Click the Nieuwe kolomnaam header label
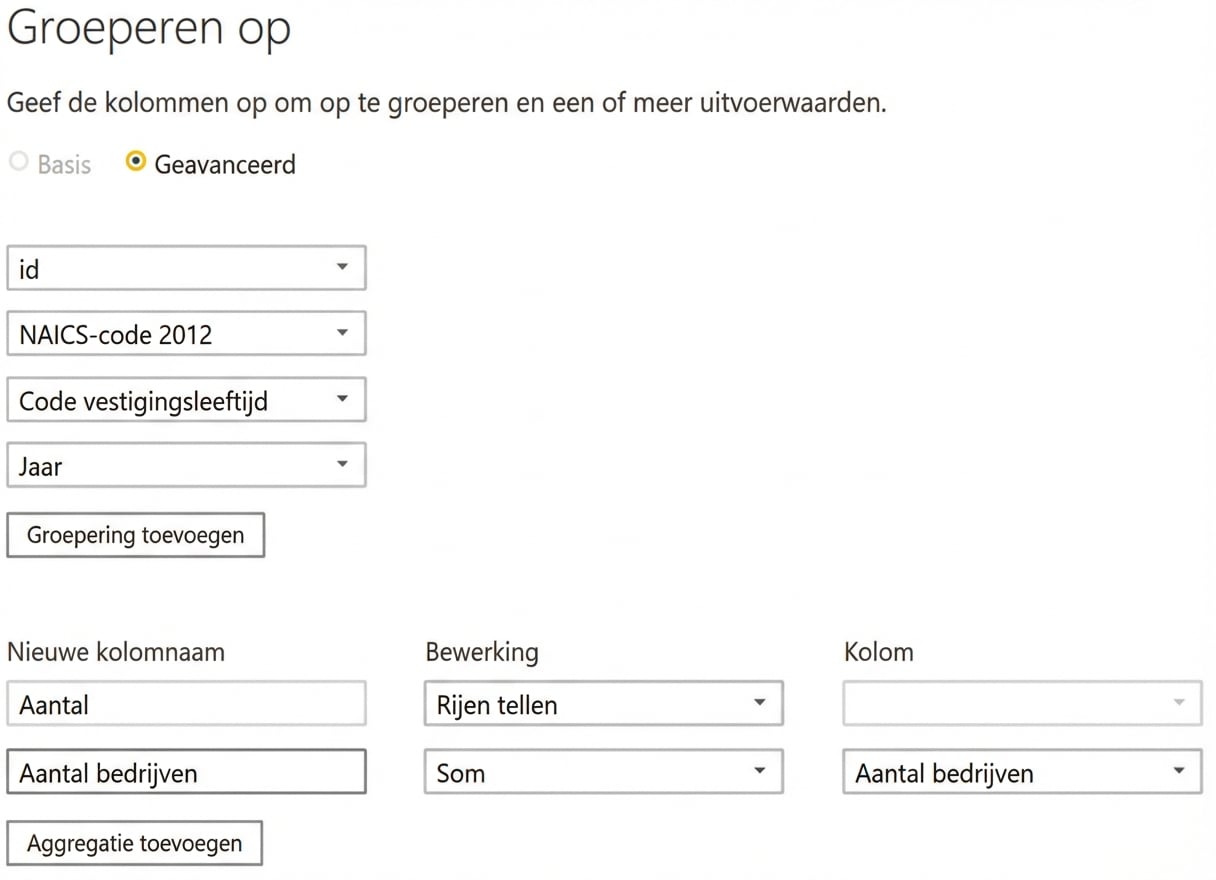Viewport: 1216px width, 880px height. click(116, 653)
